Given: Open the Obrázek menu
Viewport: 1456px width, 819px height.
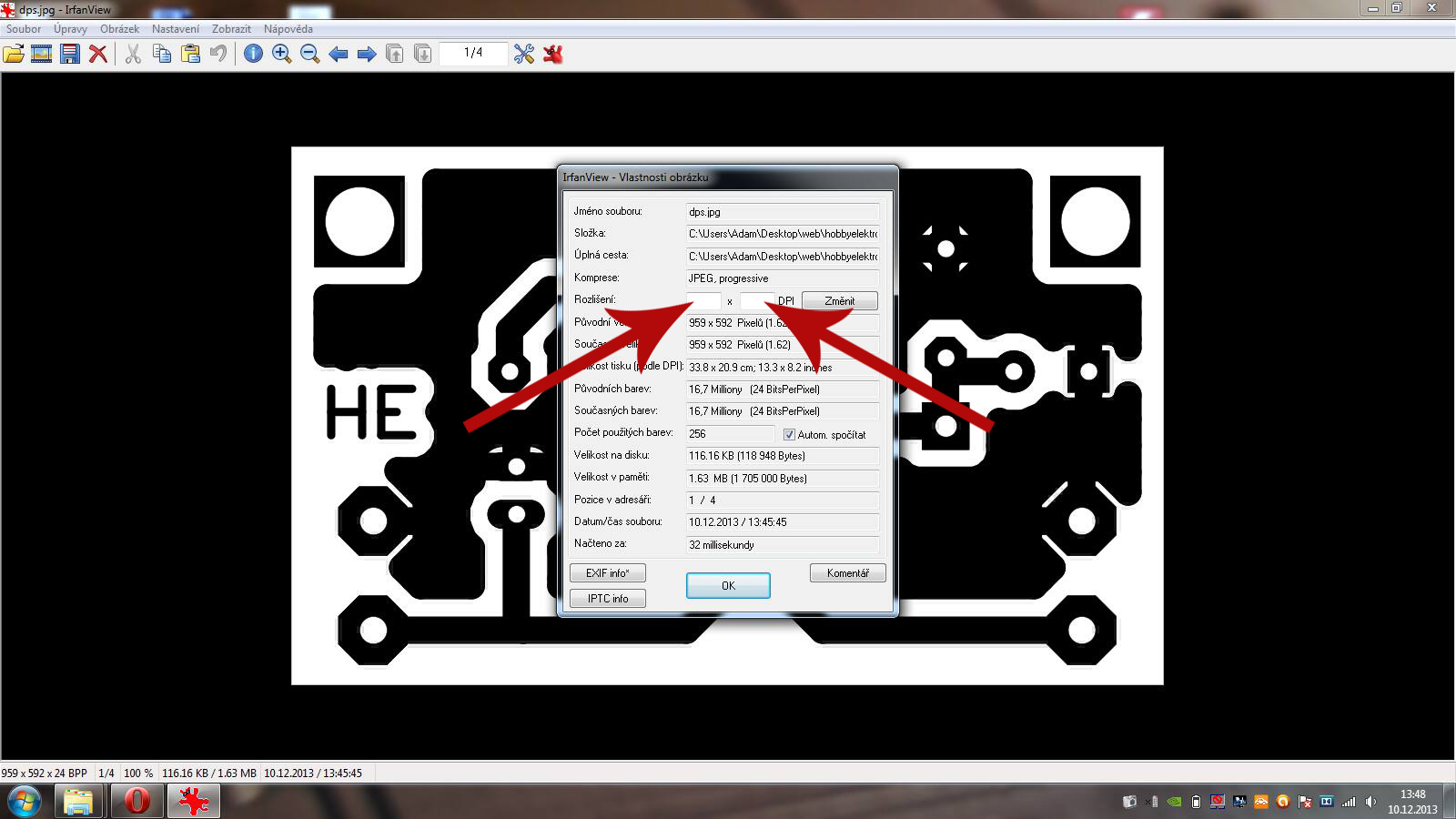Looking at the screenshot, I should click(119, 29).
